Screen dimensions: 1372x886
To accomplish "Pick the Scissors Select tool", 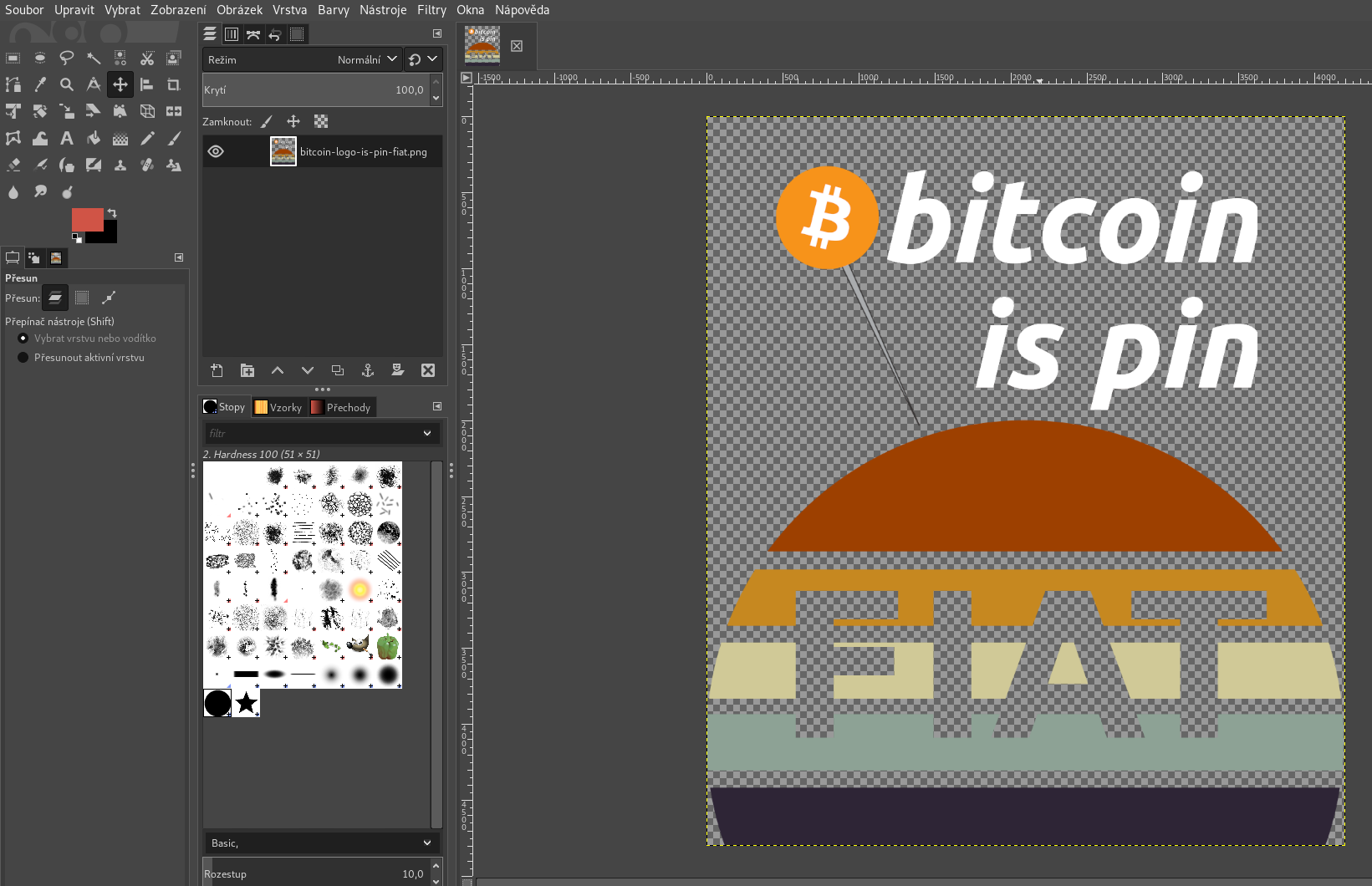I will (147, 58).
